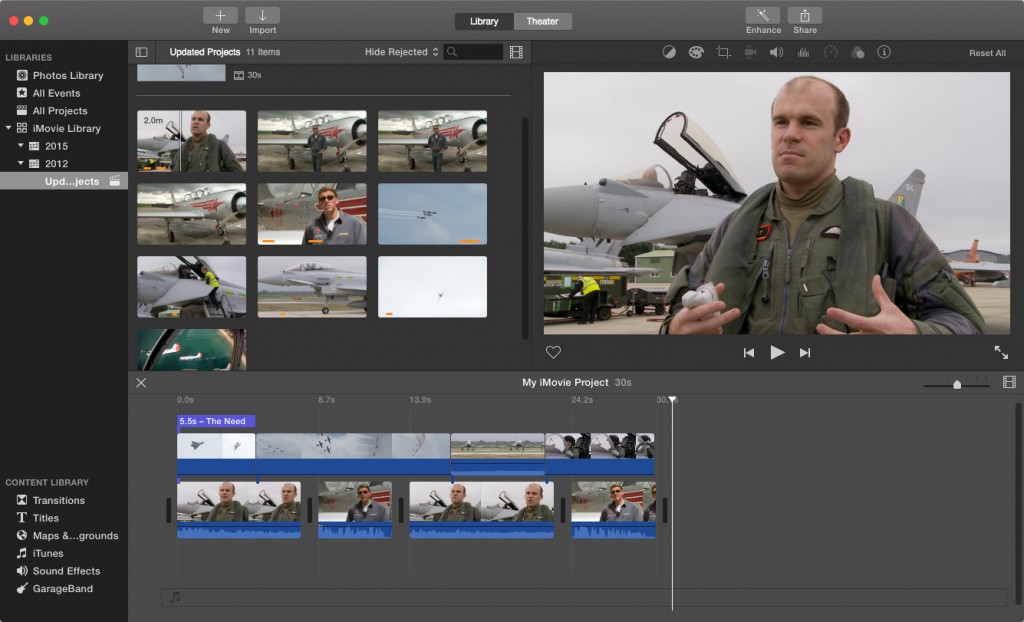Open the color balance adjustment tool

coord(669,52)
